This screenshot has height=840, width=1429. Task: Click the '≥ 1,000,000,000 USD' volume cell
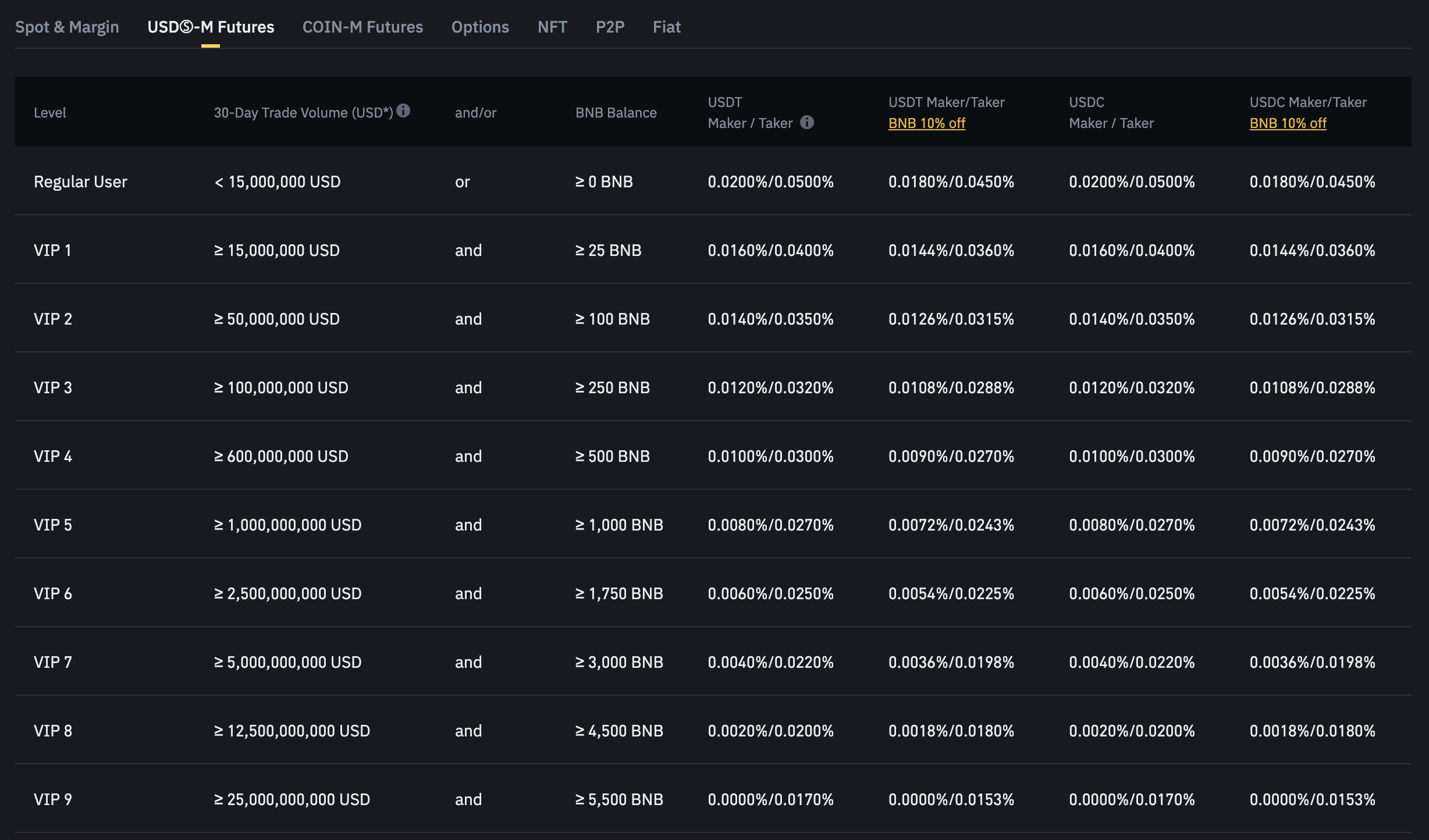click(288, 525)
